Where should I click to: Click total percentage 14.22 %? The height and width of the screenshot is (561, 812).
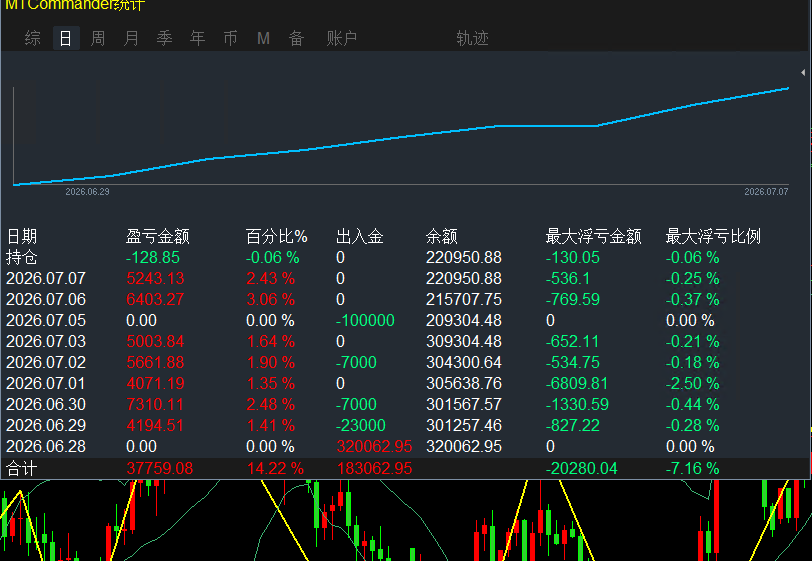point(275,469)
